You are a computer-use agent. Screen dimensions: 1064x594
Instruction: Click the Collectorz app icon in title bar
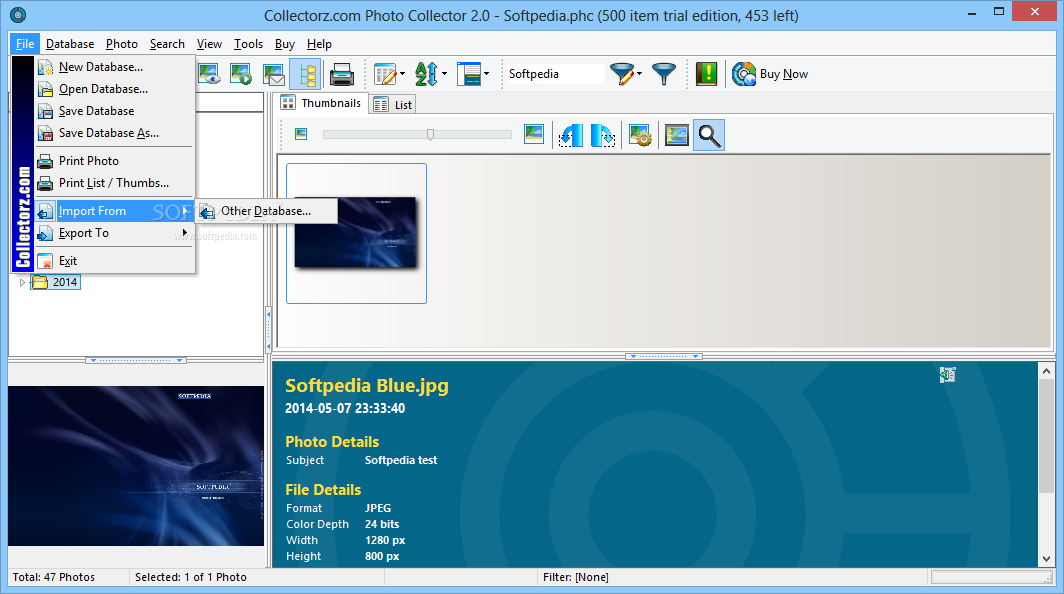[x=18, y=14]
